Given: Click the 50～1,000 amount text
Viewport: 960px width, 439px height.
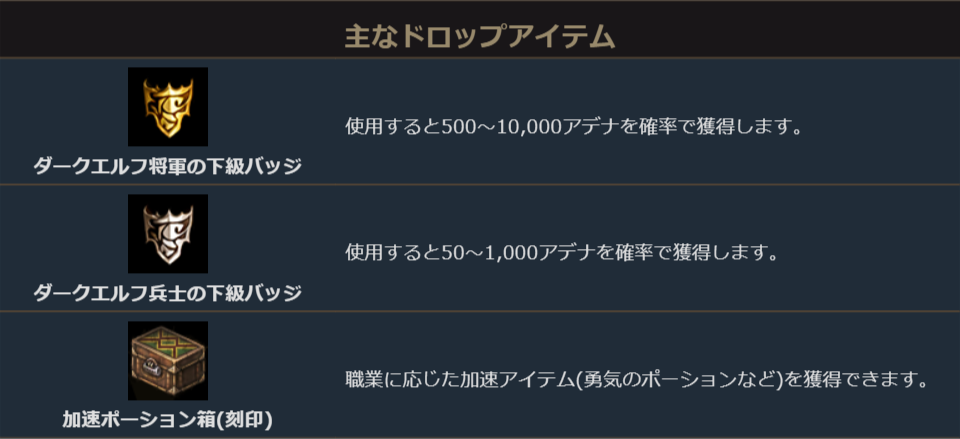Looking at the screenshot, I should coord(486,254).
